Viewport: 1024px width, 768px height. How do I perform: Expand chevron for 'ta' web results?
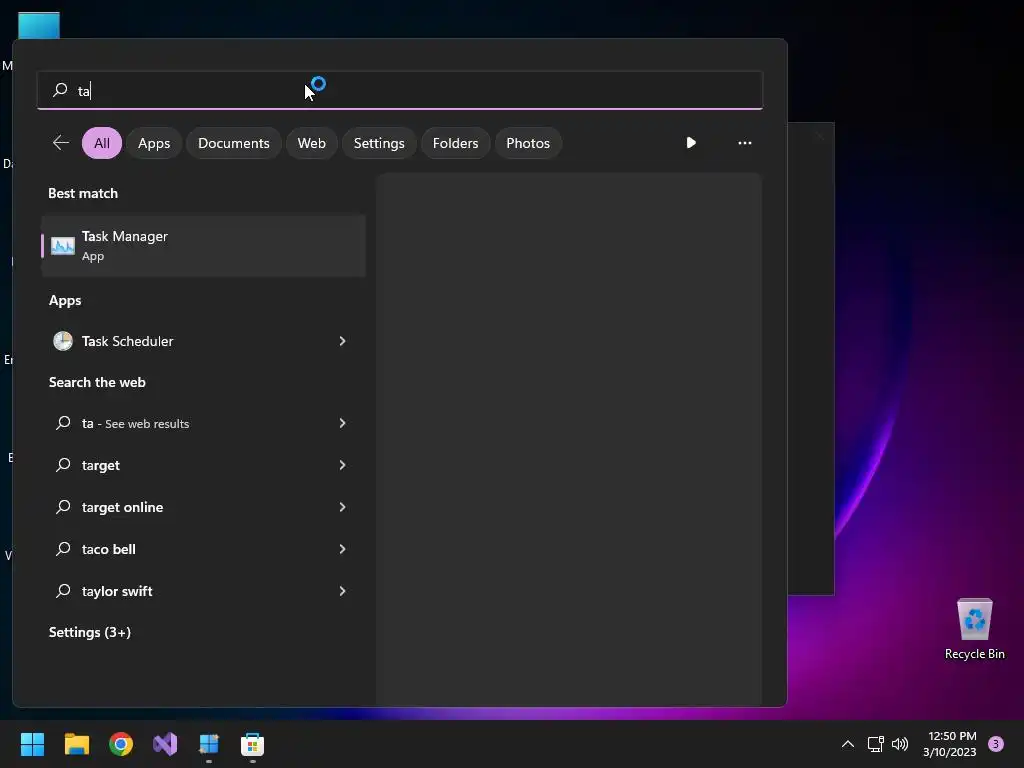point(342,423)
